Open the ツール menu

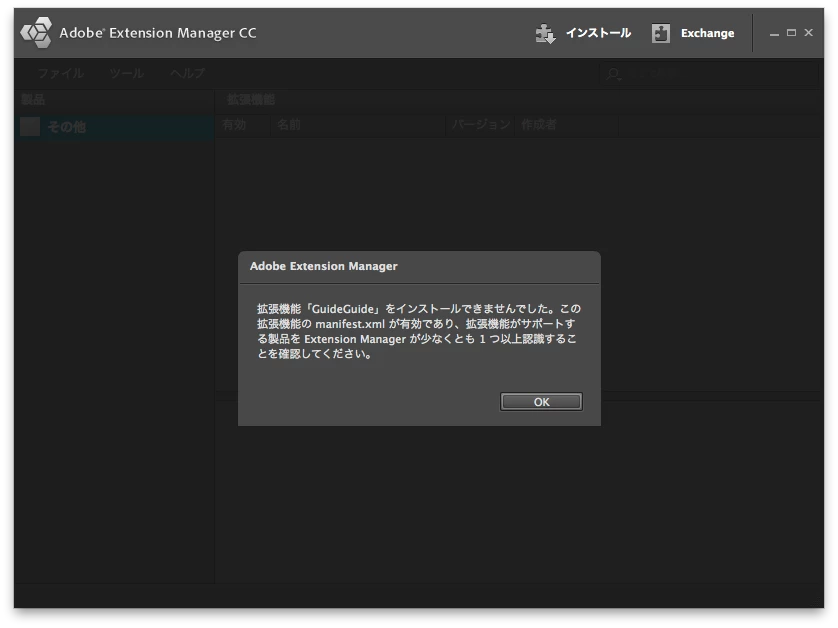pos(127,73)
